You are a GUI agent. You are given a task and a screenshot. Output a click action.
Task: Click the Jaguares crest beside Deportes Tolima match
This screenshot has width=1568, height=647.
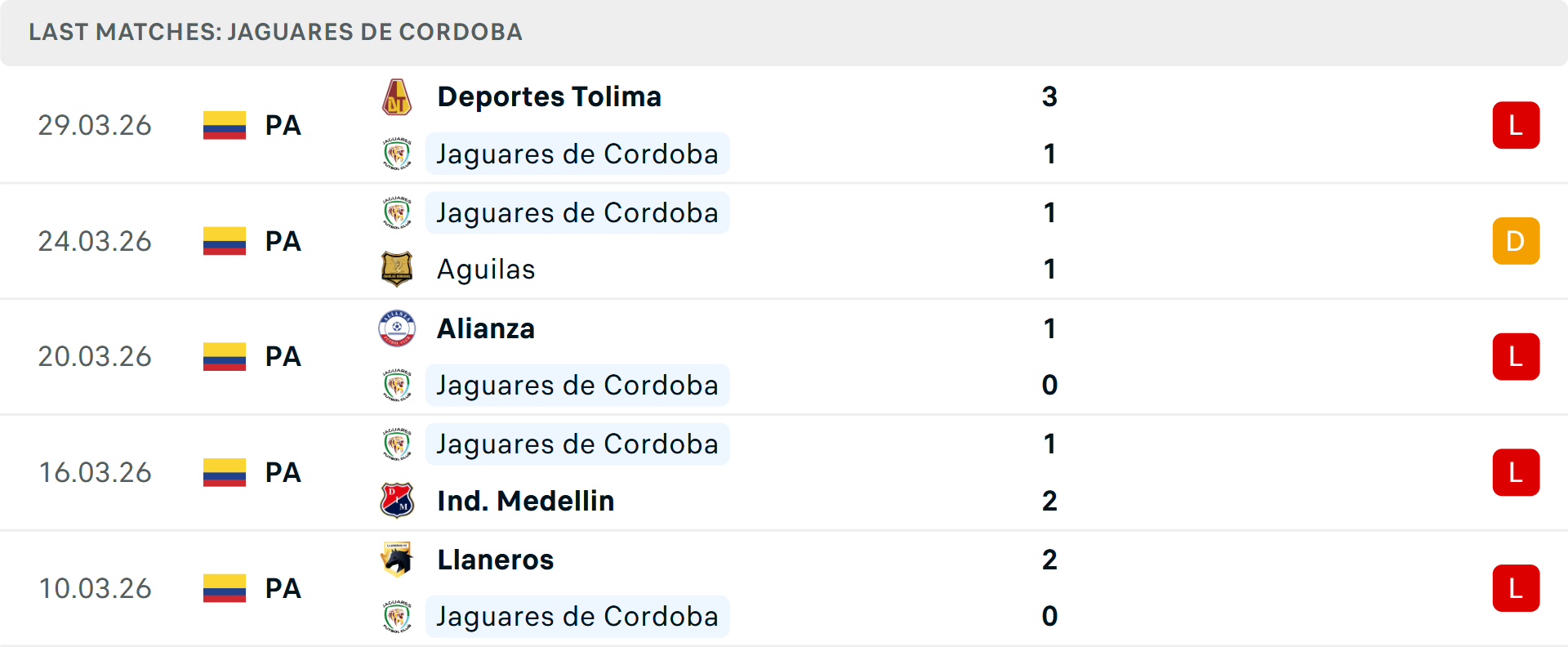coord(397,154)
